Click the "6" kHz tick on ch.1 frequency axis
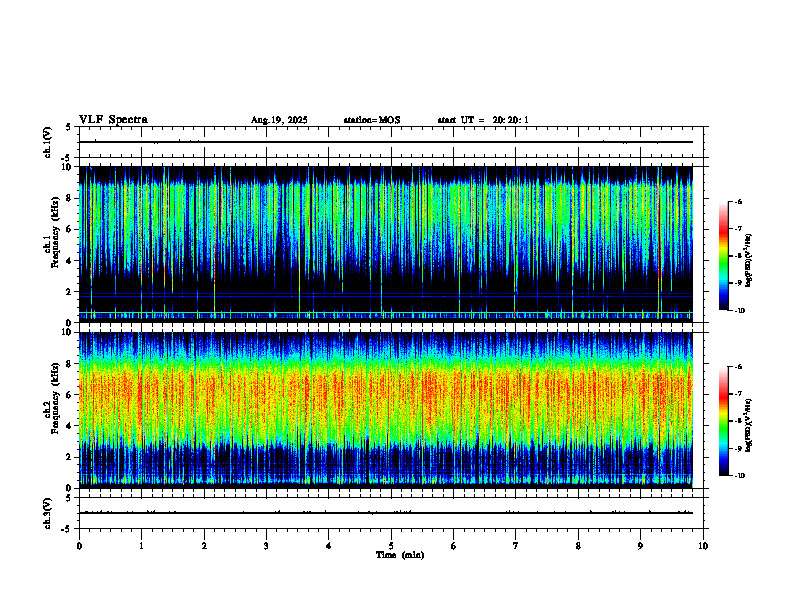The image size is (792, 612). pyautogui.click(x=70, y=229)
